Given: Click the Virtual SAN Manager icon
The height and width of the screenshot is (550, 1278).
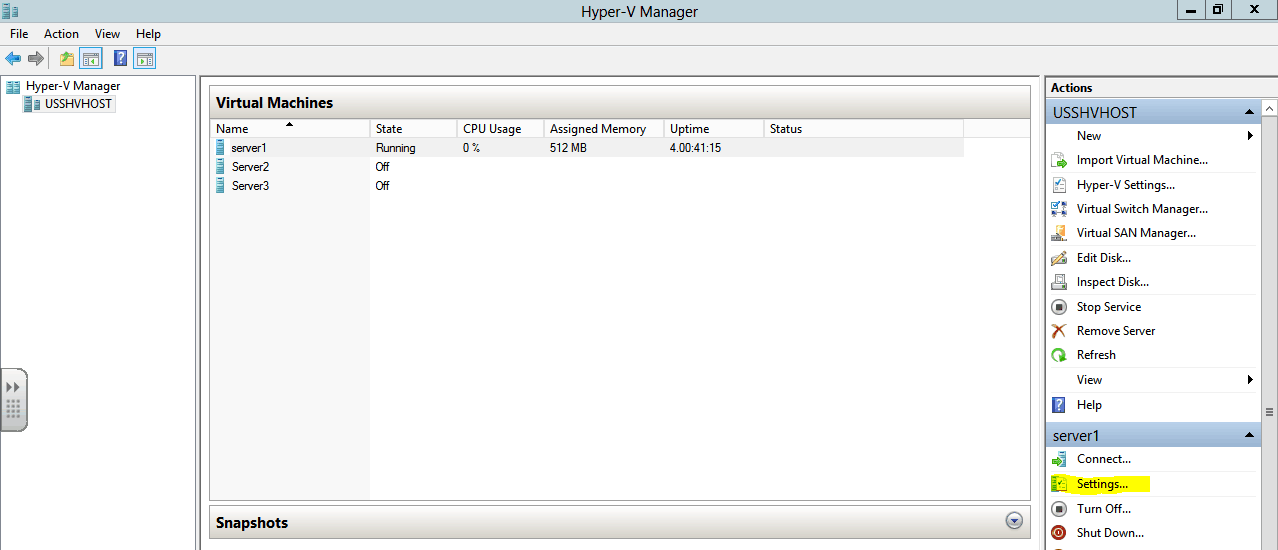Looking at the screenshot, I should pyautogui.click(x=1059, y=233).
